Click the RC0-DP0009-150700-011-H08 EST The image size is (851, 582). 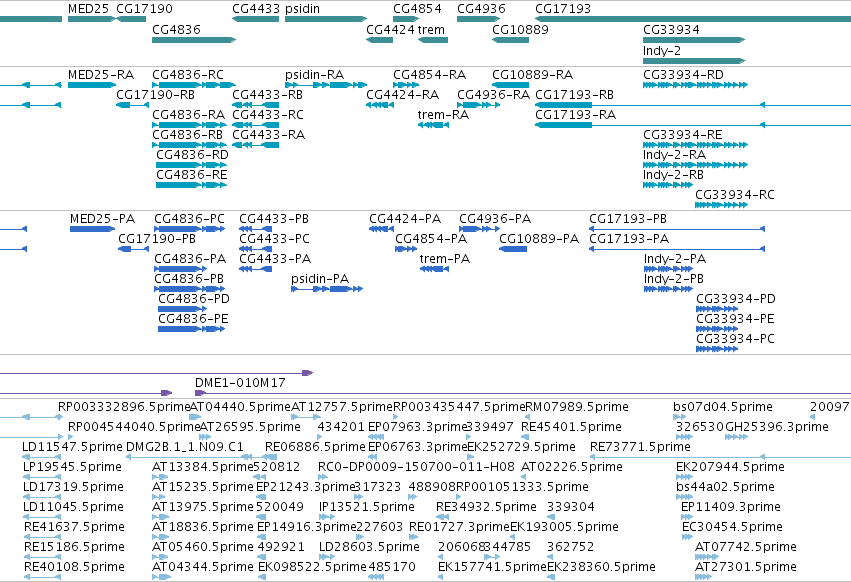click(416, 467)
